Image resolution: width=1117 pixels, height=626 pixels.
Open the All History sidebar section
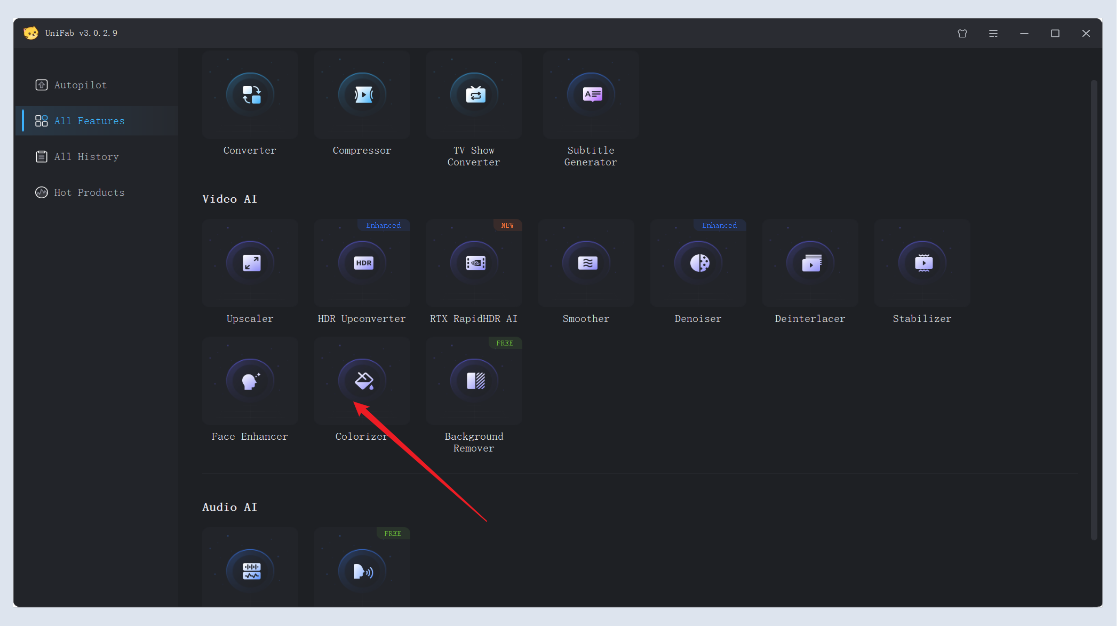[x=86, y=157]
